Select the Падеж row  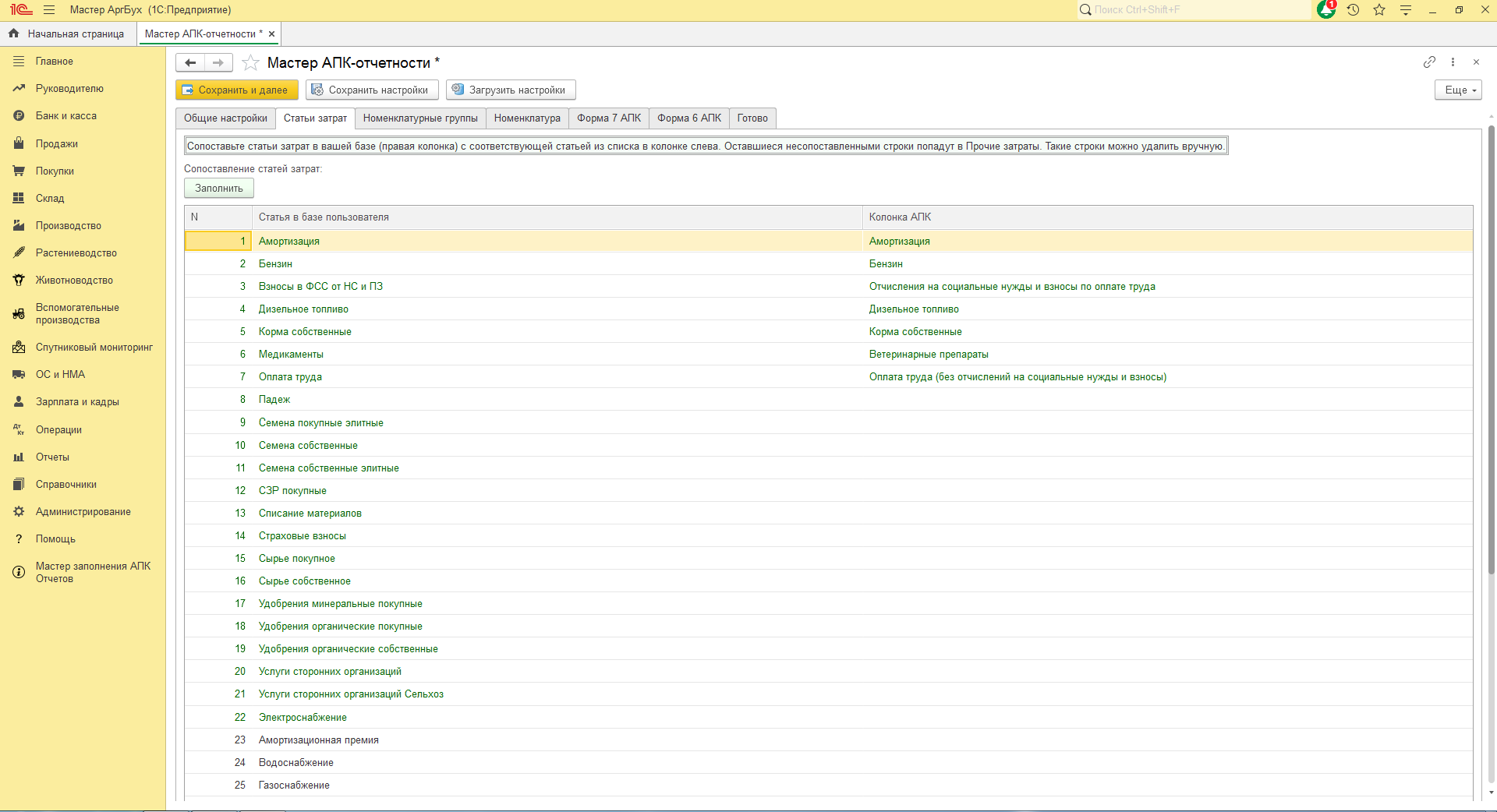coord(828,399)
